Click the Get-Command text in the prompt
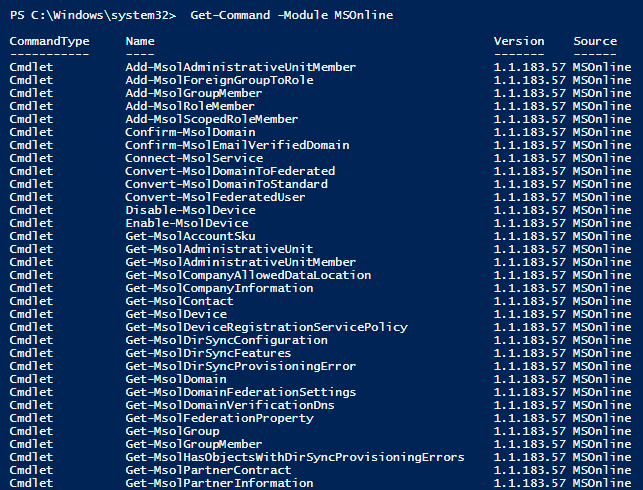The image size is (643, 490). (x=224, y=15)
